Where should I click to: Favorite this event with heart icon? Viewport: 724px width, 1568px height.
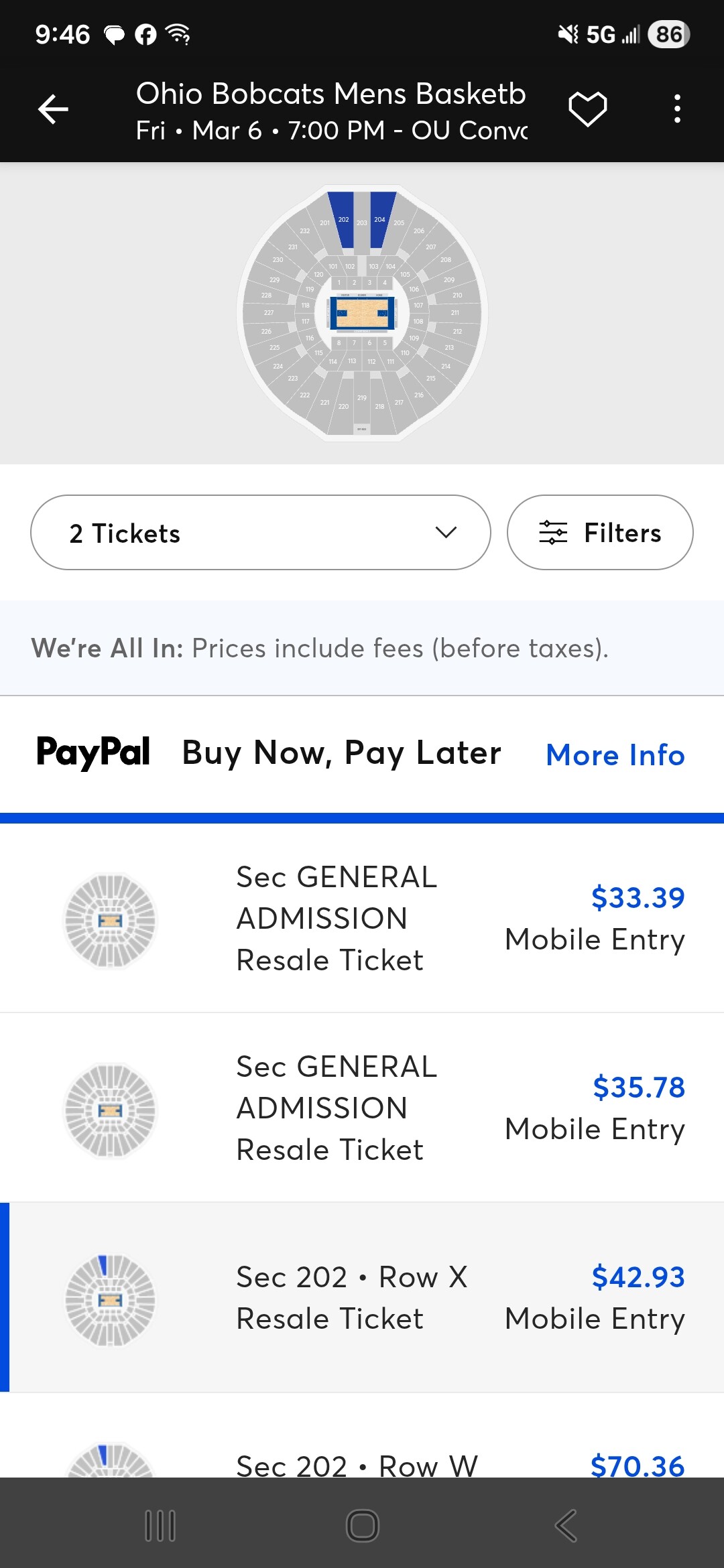(x=587, y=109)
